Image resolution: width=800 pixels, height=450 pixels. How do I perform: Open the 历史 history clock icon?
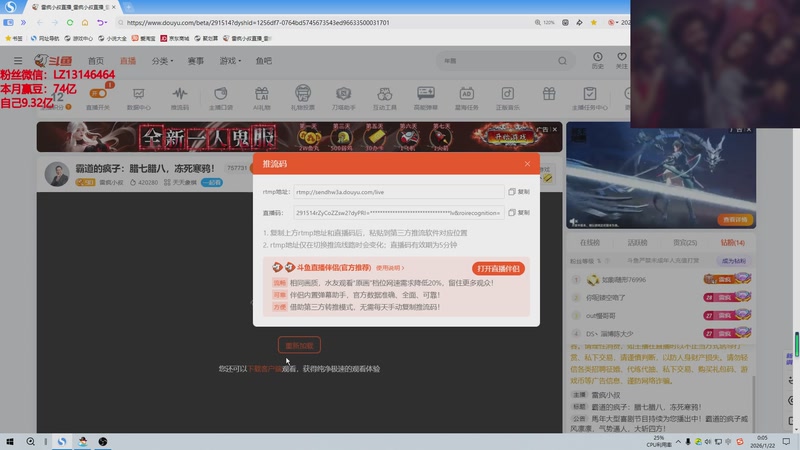coord(597,60)
